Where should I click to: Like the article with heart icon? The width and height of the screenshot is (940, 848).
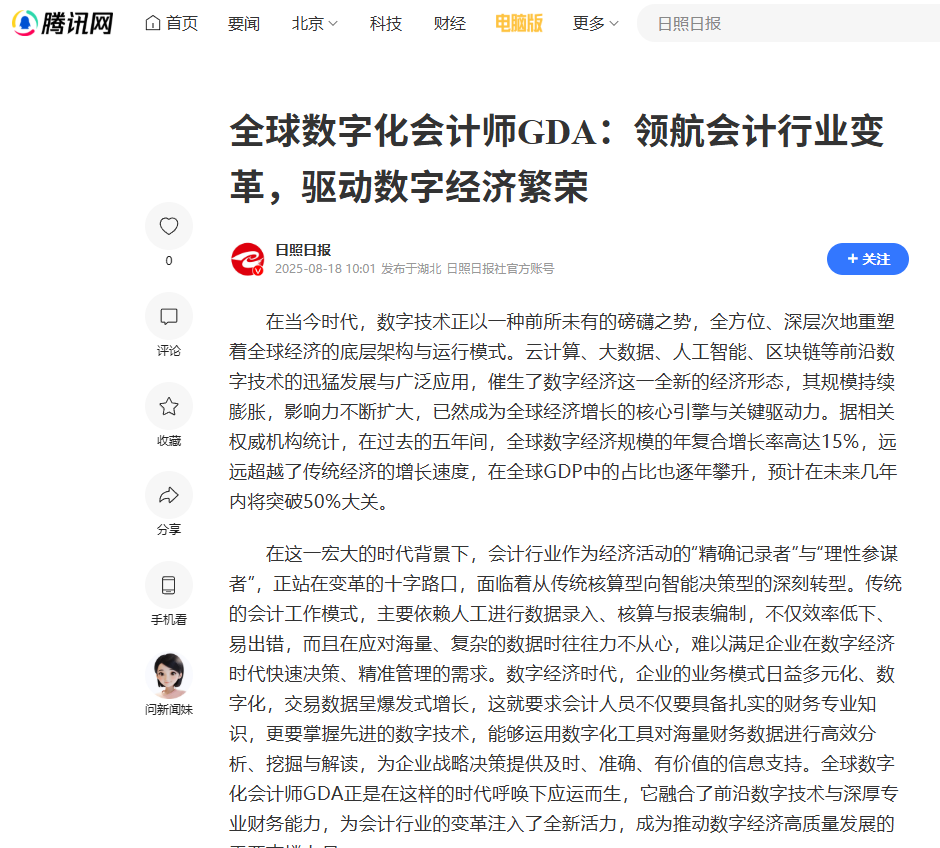coord(169,227)
